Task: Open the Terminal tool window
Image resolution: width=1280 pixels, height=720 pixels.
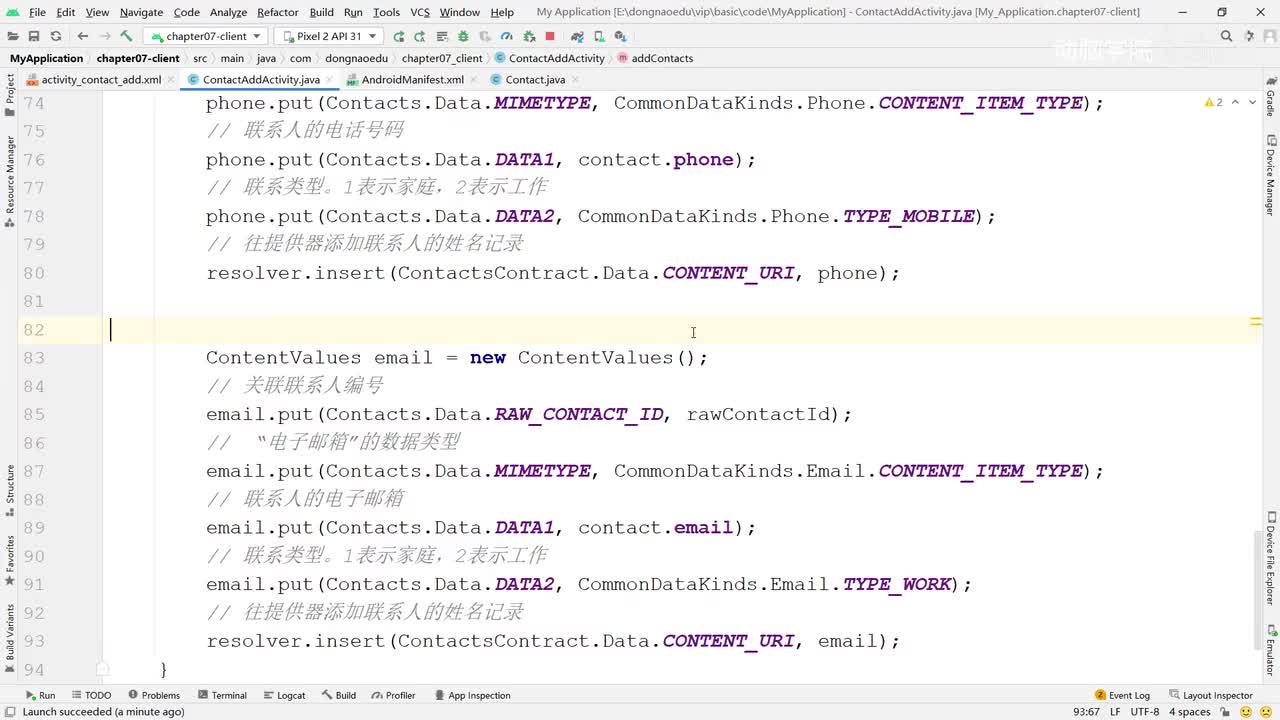Action: pyautogui.click(x=222, y=695)
